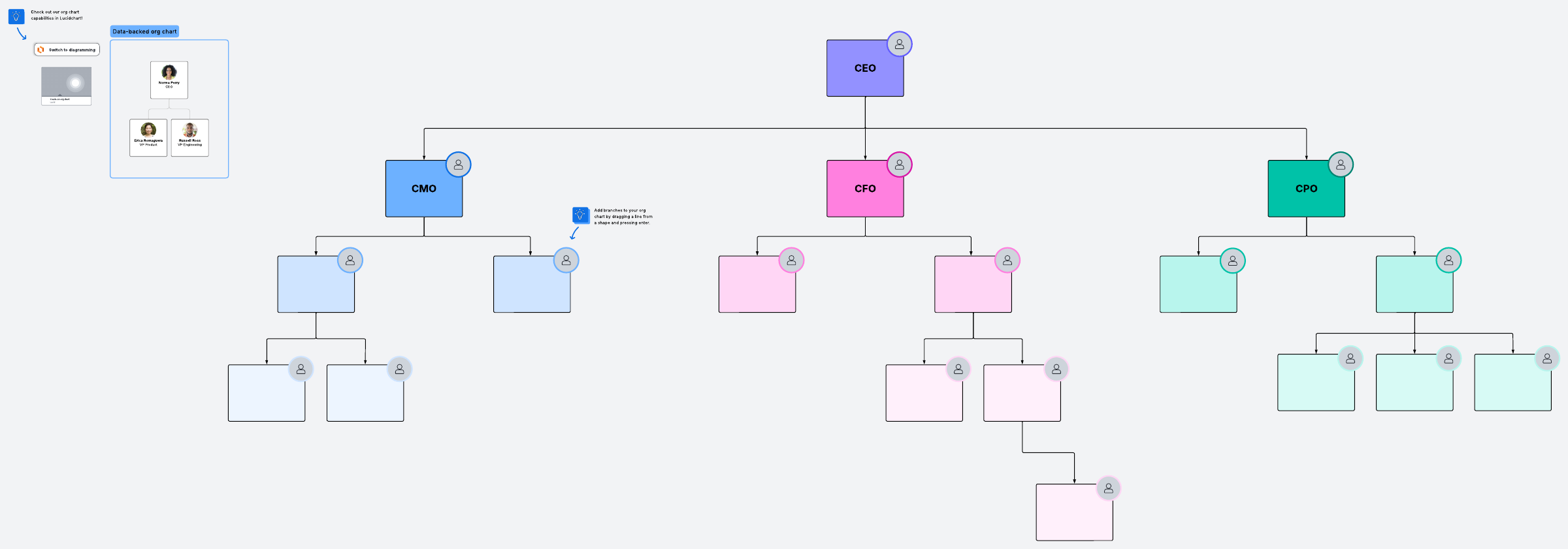Viewport: 1568px width, 549px height.
Task: Select the lowest pink box under CFO branch
Action: point(1071,516)
